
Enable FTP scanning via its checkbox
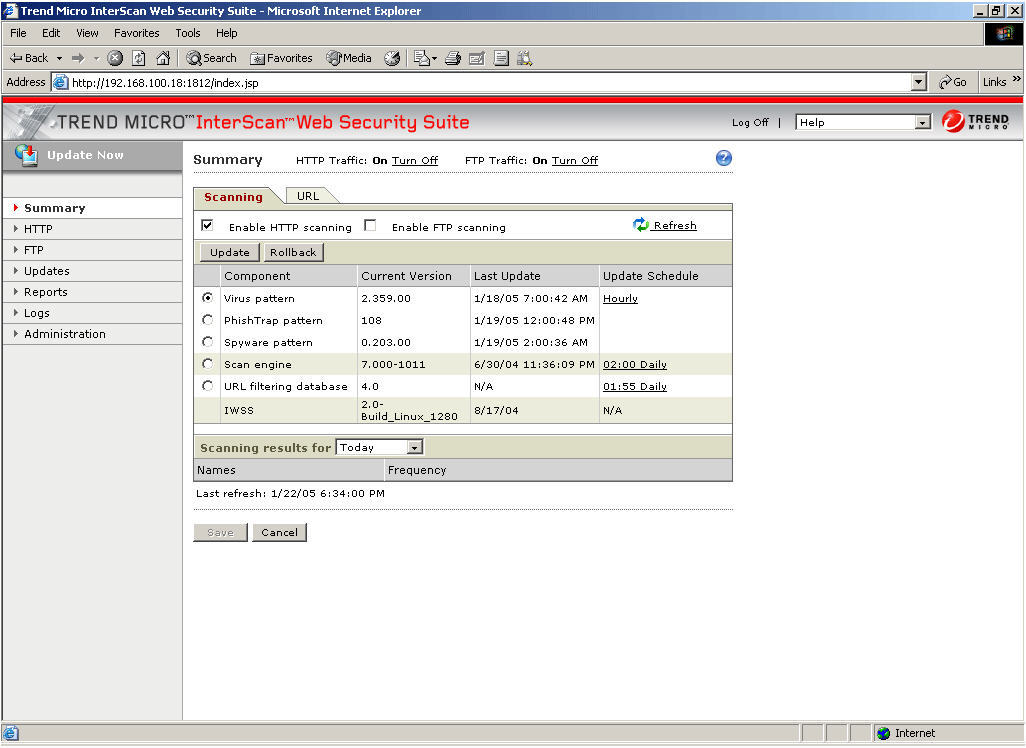[369, 225]
